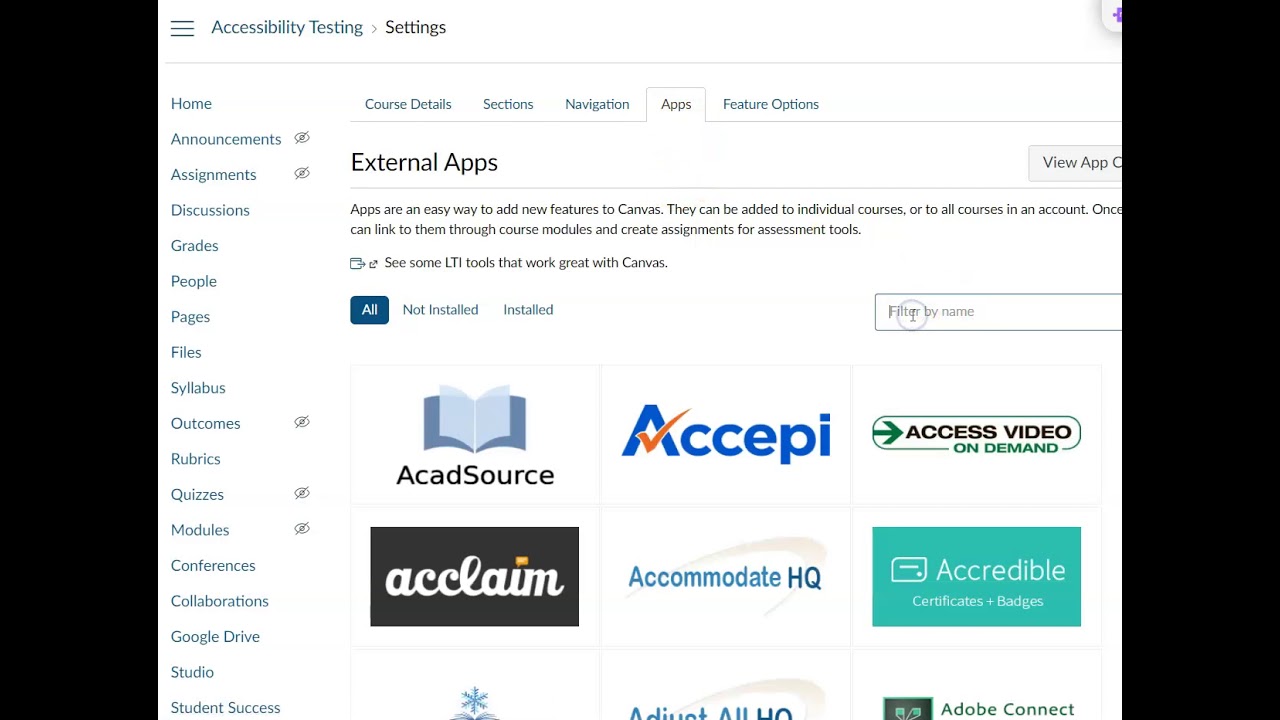Open Rubrics in course navigation
Viewport: 1280px width, 720px height.
pyautogui.click(x=195, y=459)
